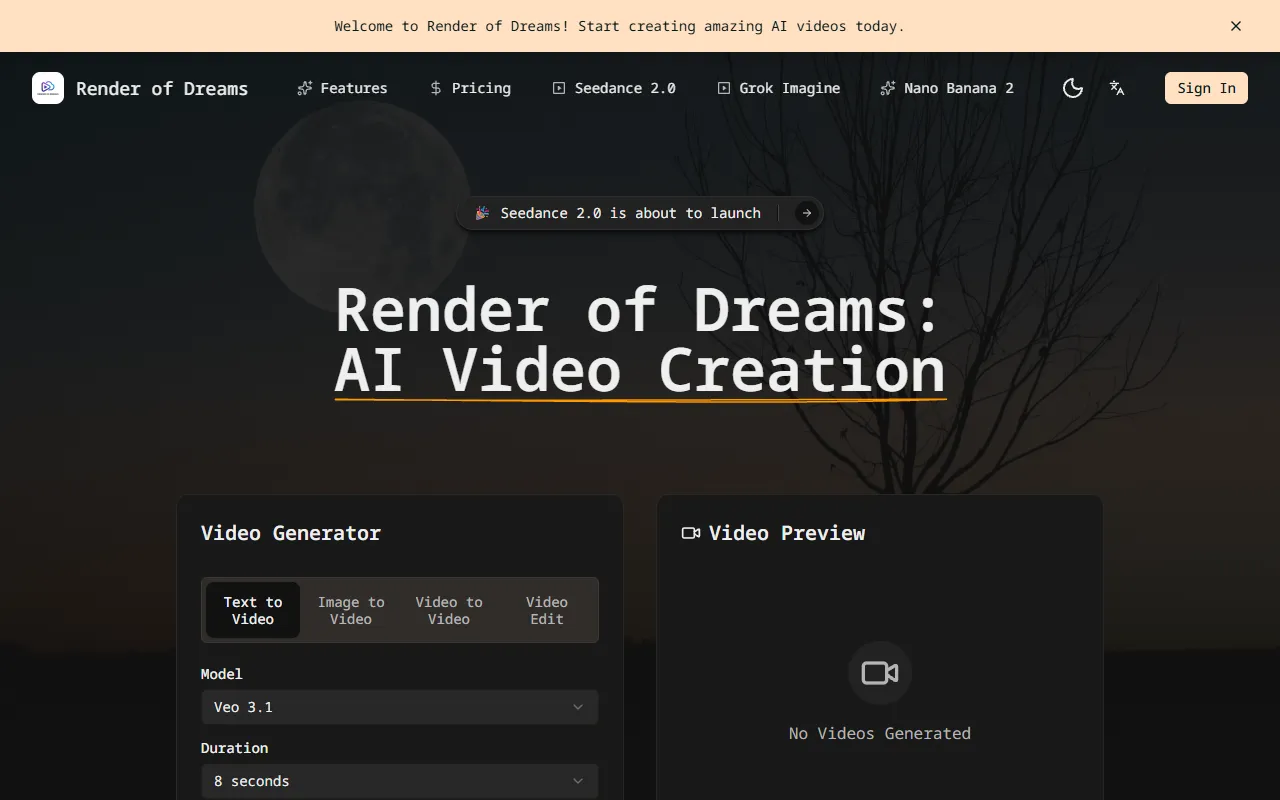This screenshot has width=1280, height=800.
Task: Open the language translation switcher
Action: click(1117, 88)
